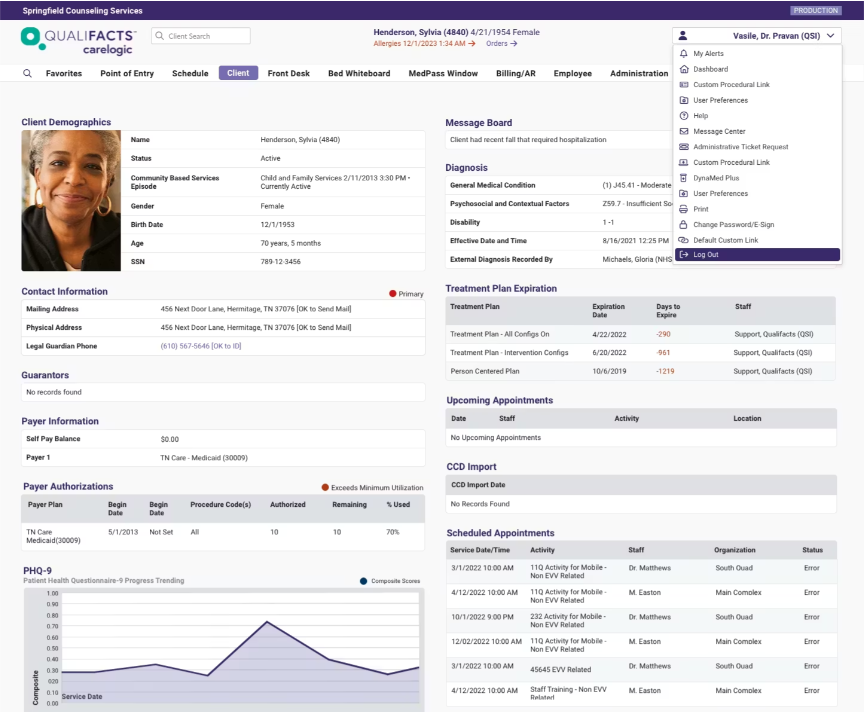Open Change Password/E-Sign lock icon

pos(683,225)
